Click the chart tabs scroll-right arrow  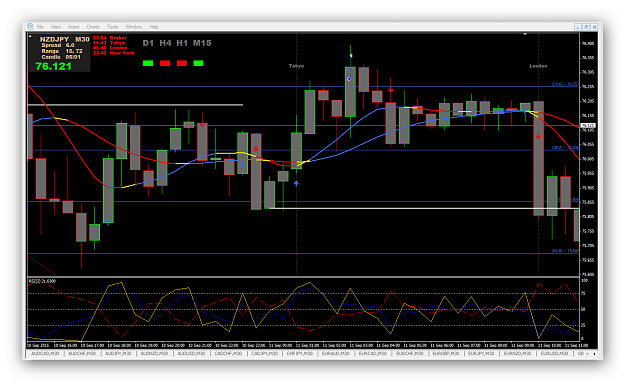tap(594, 354)
